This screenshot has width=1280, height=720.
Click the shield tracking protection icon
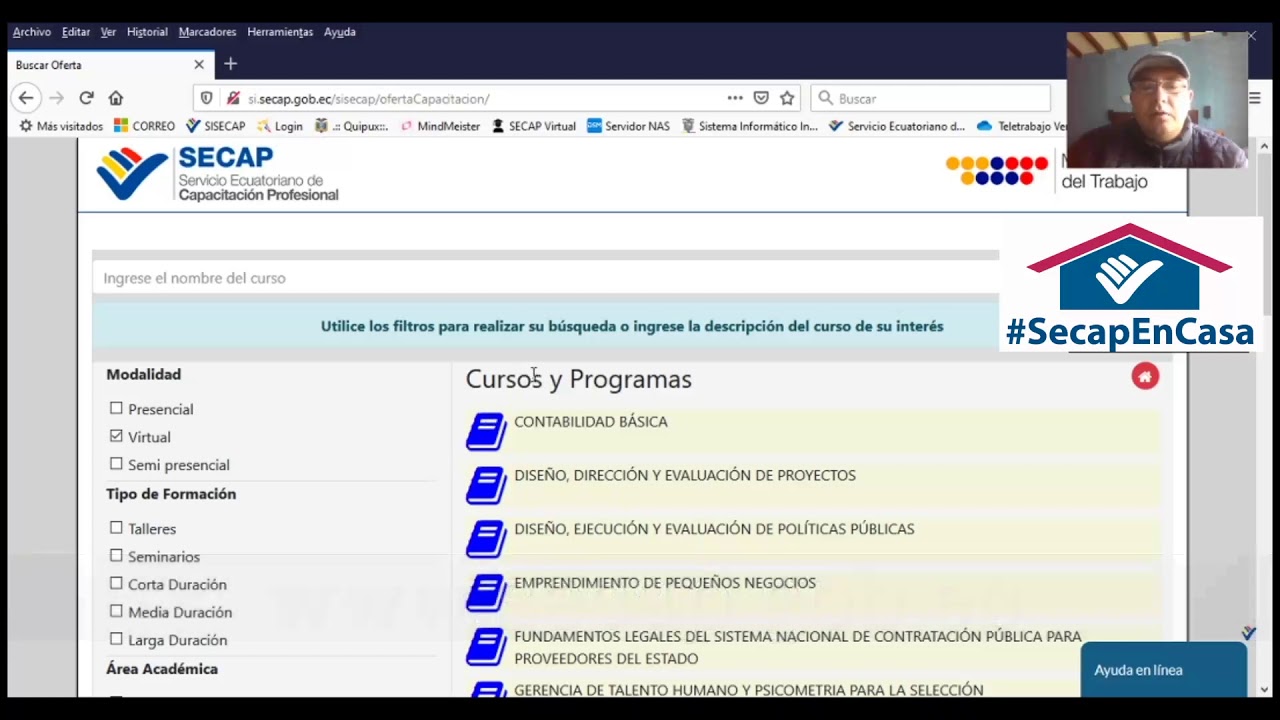[x=207, y=98]
